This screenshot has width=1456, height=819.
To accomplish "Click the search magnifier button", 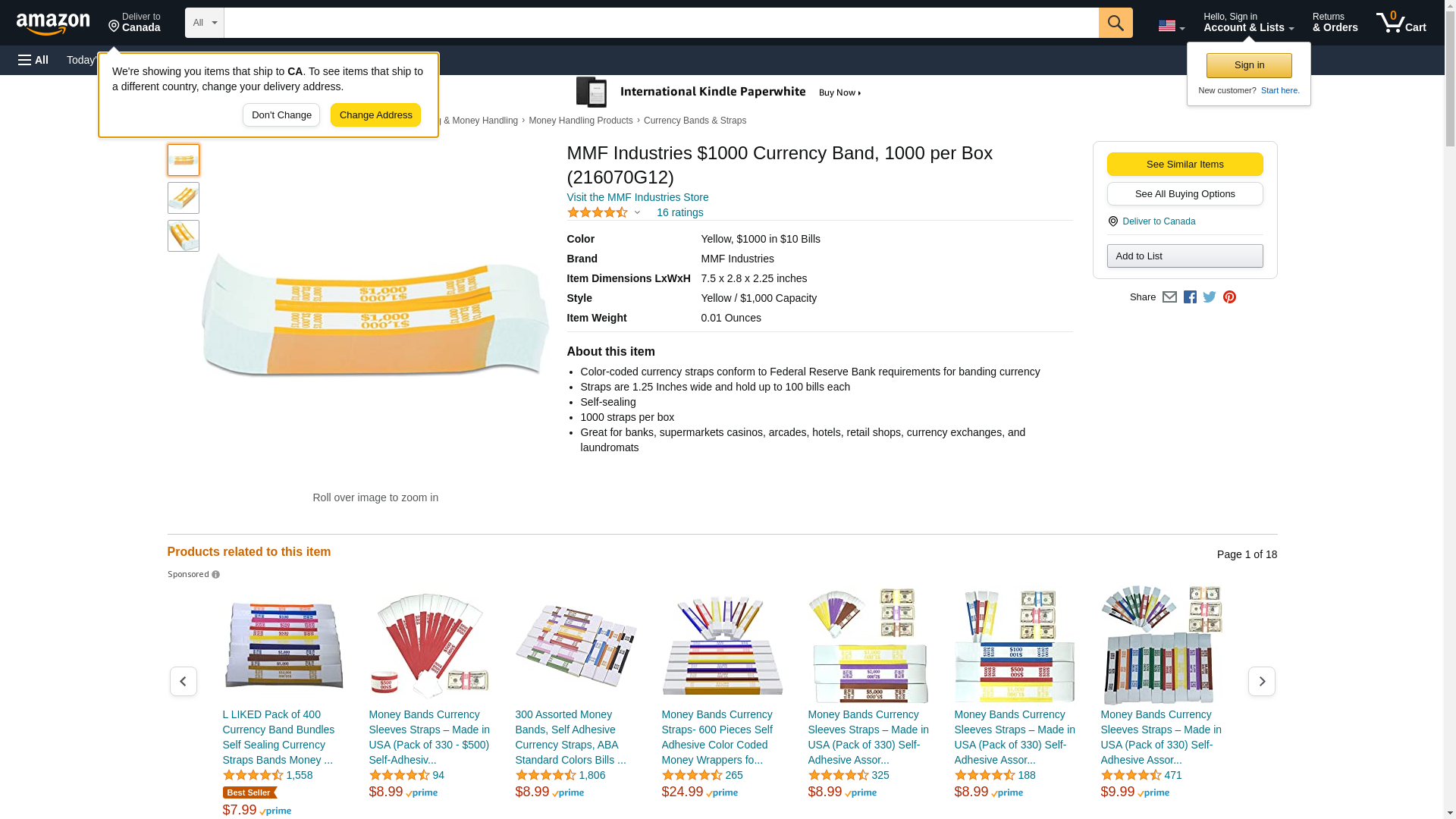I will coord(1115,23).
